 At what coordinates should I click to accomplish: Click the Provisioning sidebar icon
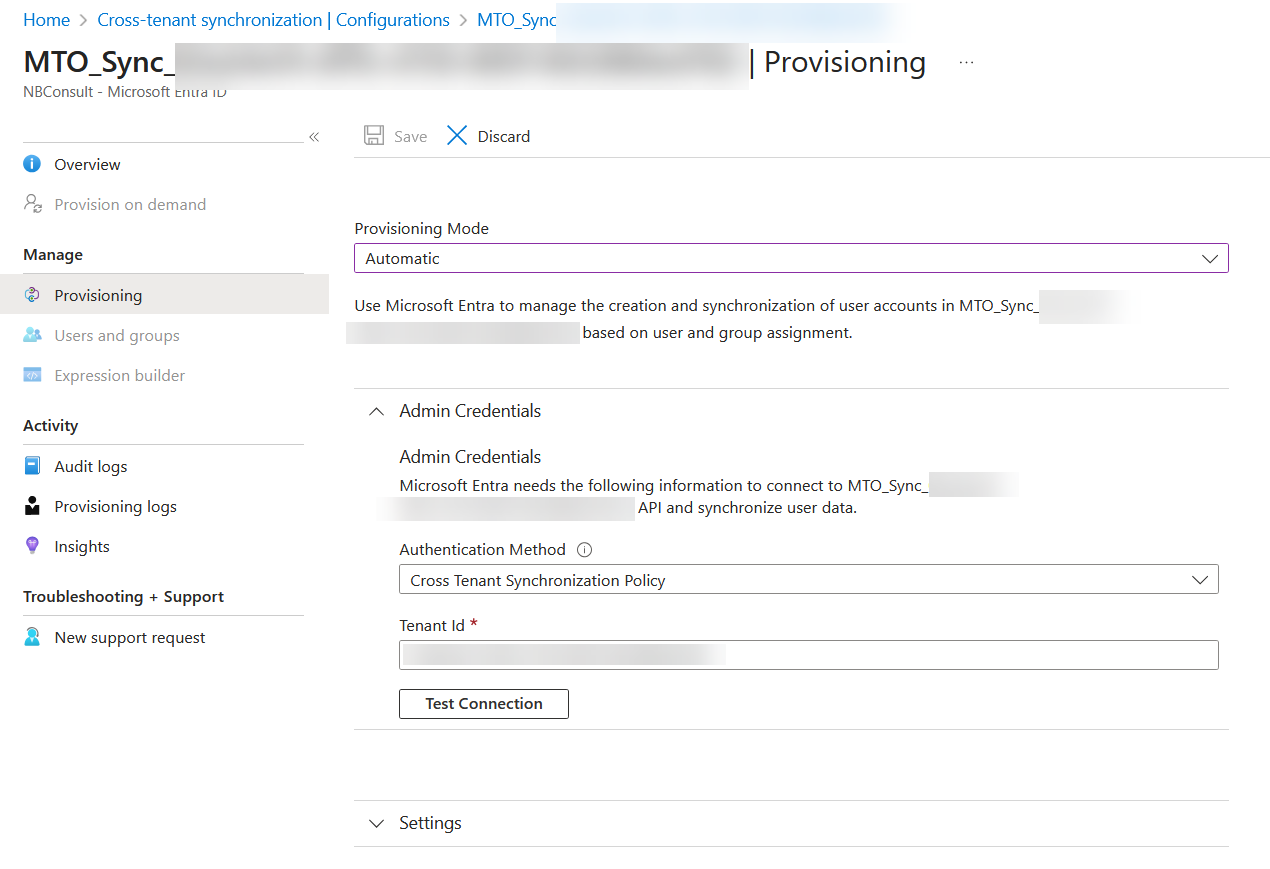tap(32, 295)
